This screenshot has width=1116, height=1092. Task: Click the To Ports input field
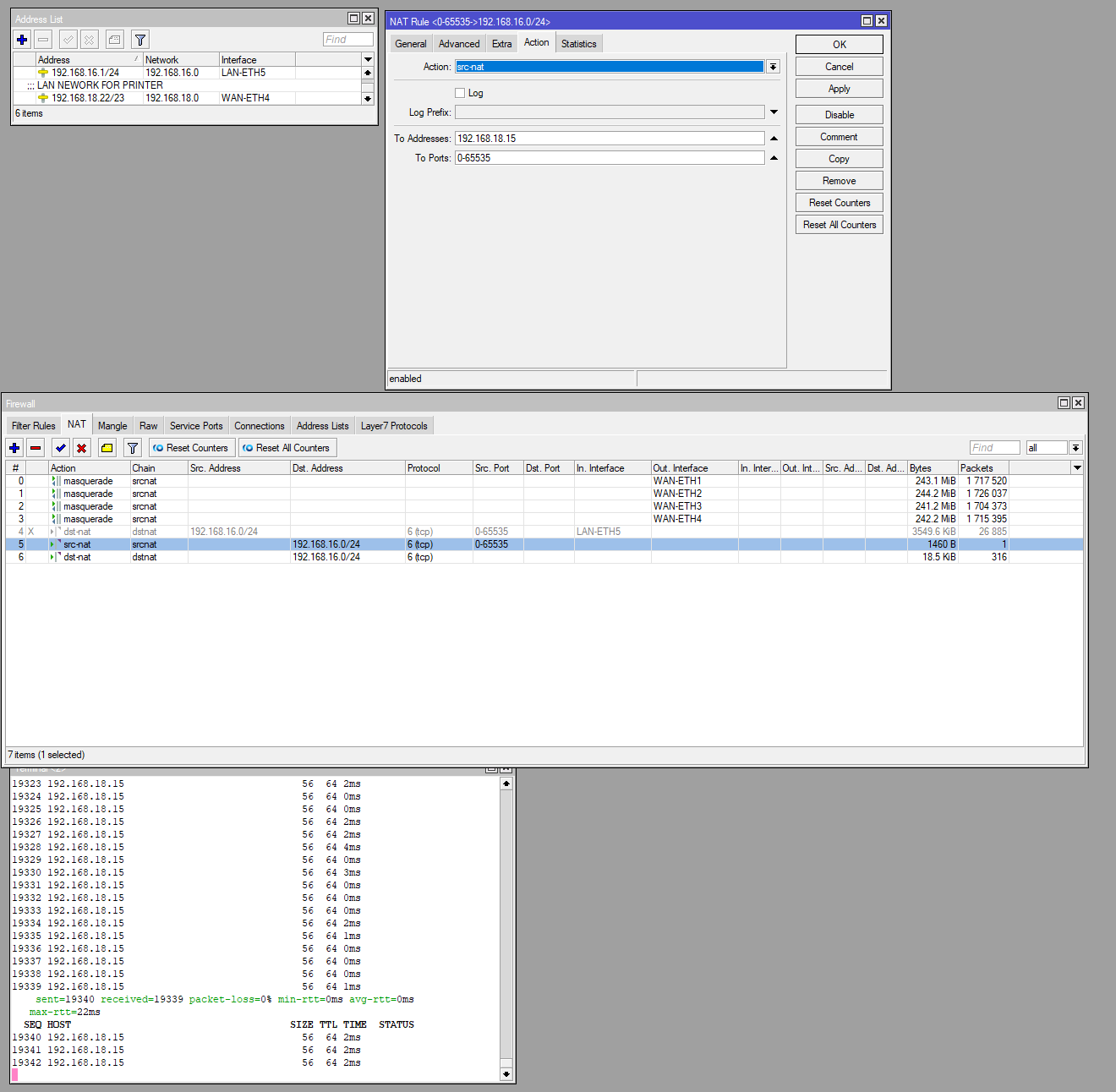pos(610,158)
